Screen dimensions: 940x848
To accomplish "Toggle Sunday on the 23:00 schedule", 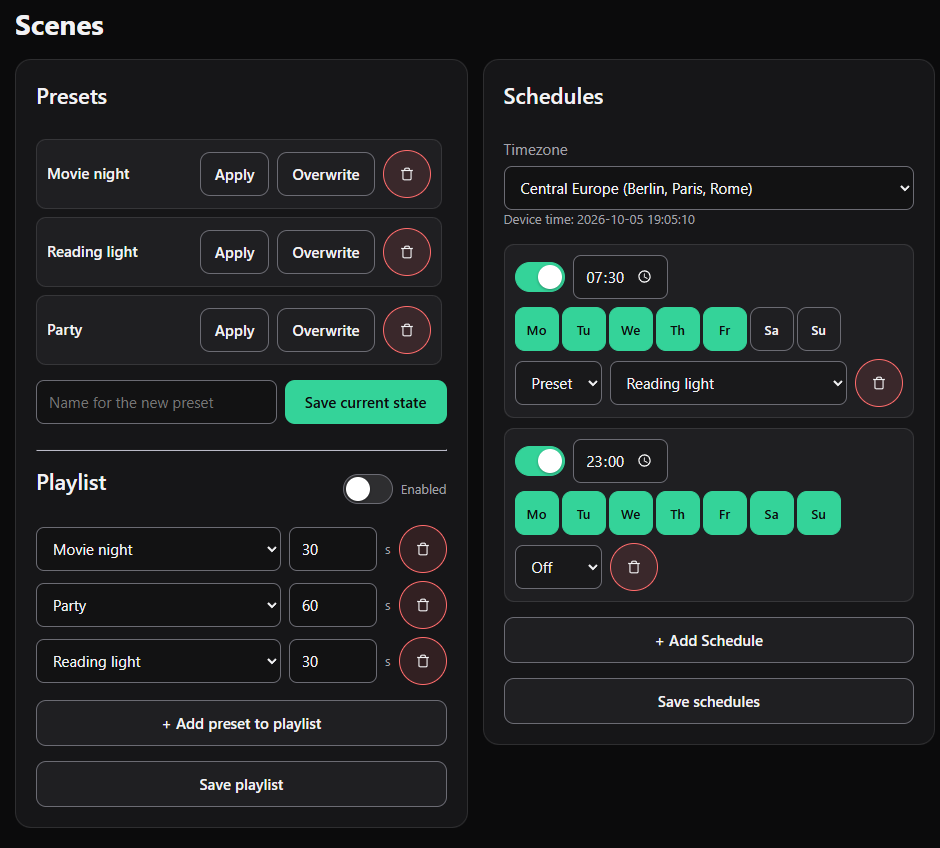I will pos(818,513).
